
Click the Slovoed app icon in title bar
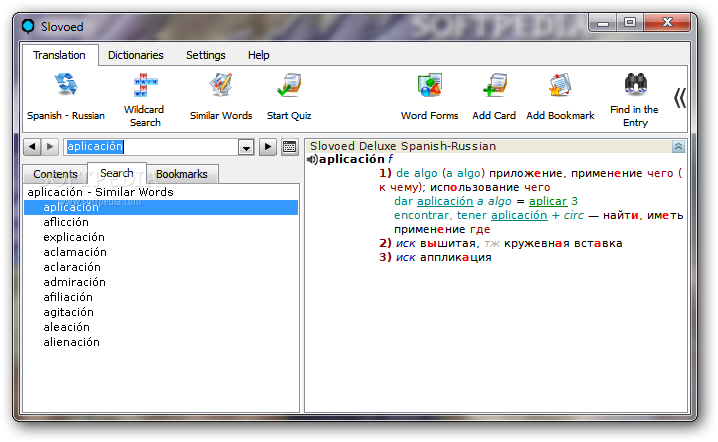(x=28, y=26)
